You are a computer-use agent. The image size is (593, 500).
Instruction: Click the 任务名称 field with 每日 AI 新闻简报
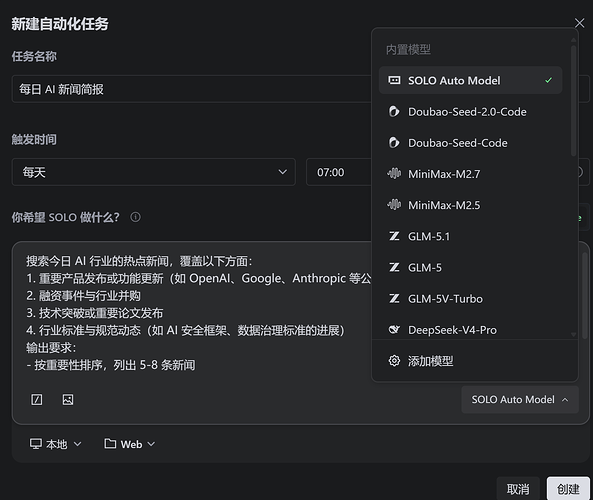click(191, 89)
